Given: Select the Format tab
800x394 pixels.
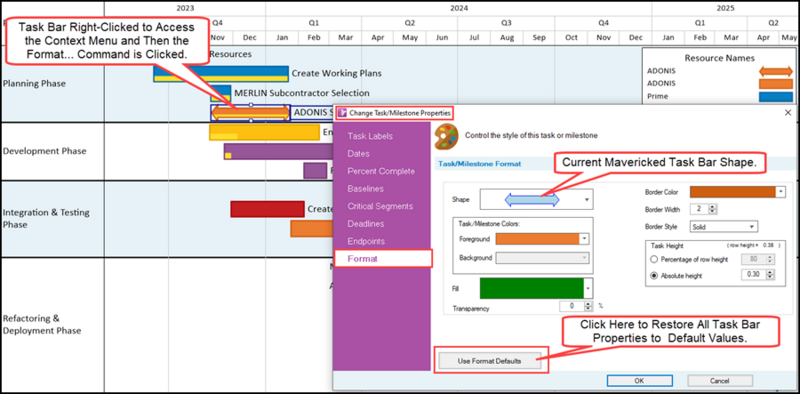Looking at the screenshot, I should (383, 259).
